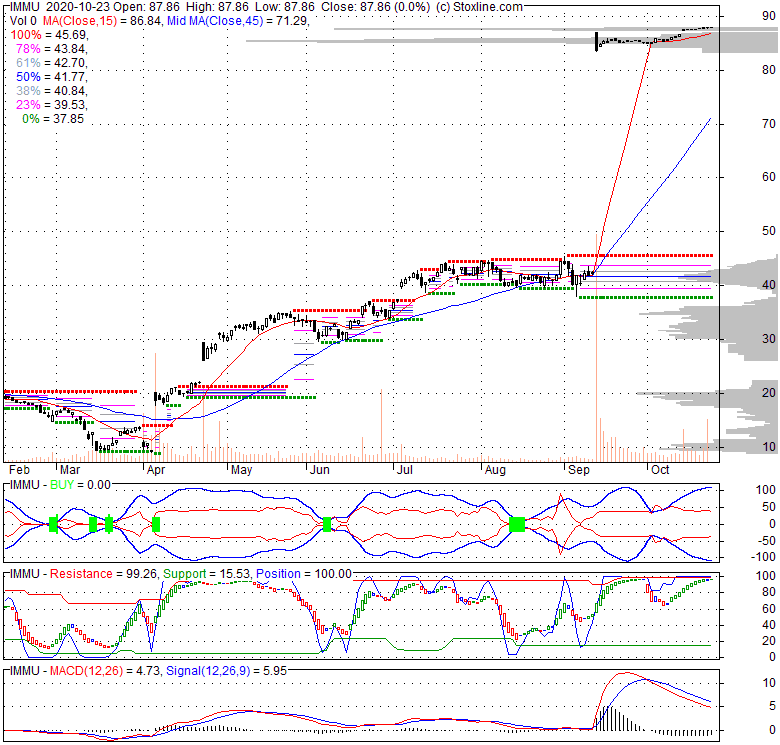The height and width of the screenshot is (745, 780).
Task: Click the 'Close: 87.86 (0.0%)' value
Action: (376, 7)
